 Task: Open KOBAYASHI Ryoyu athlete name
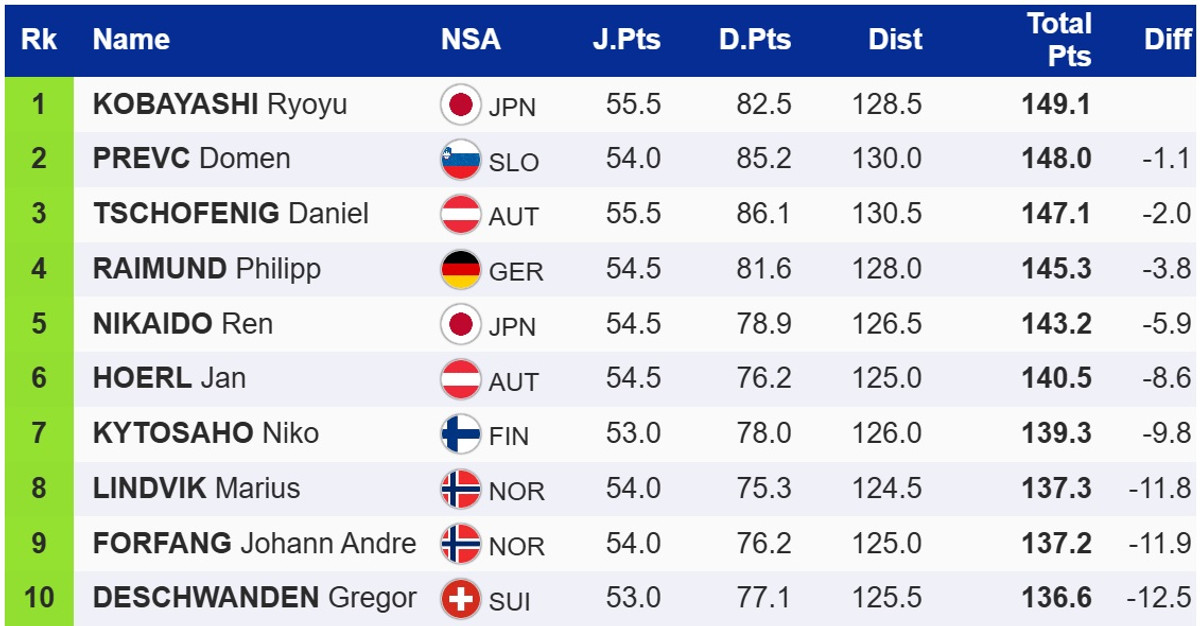(220, 105)
